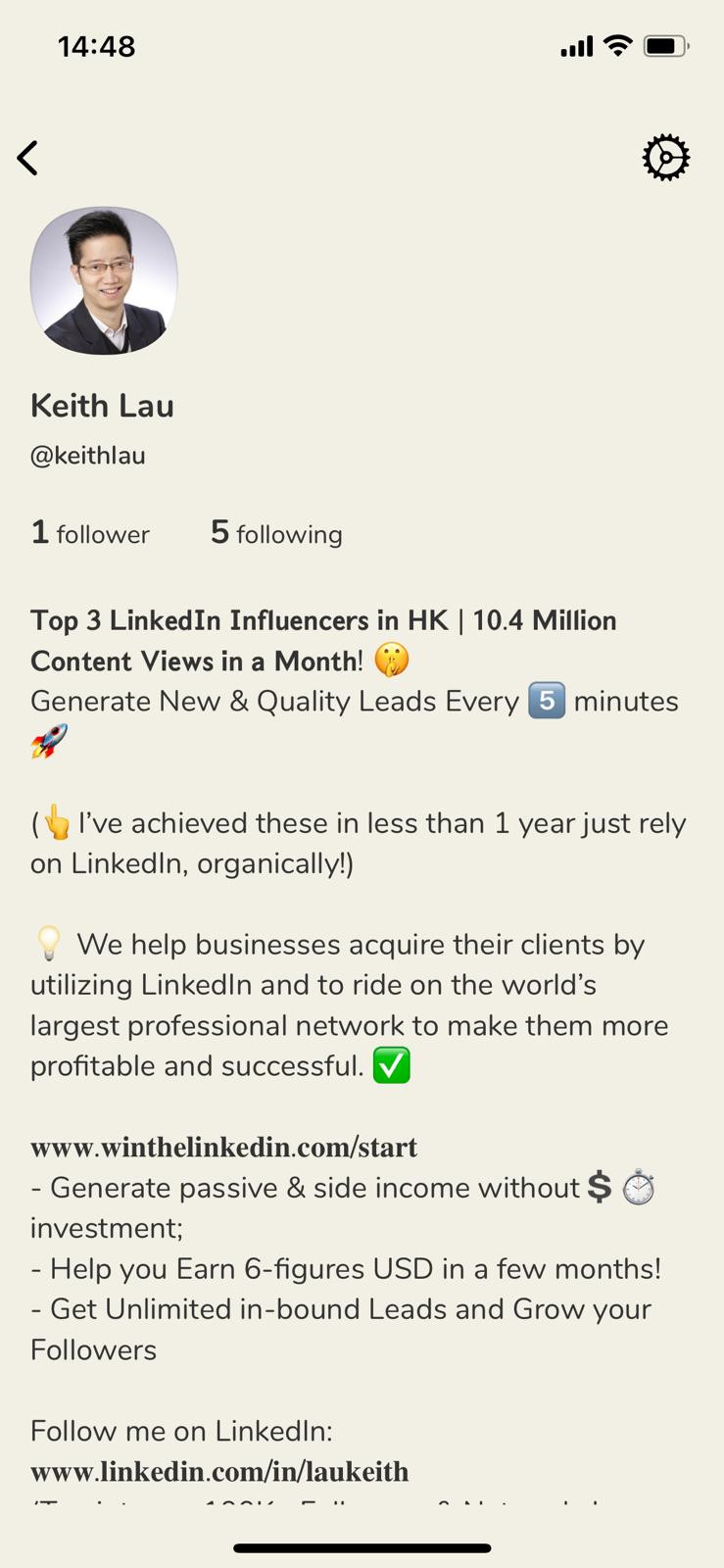Screen dimensions: 724x1568
Task: Tap Keith Lau's profile photo
Action: [x=104, y=280]
